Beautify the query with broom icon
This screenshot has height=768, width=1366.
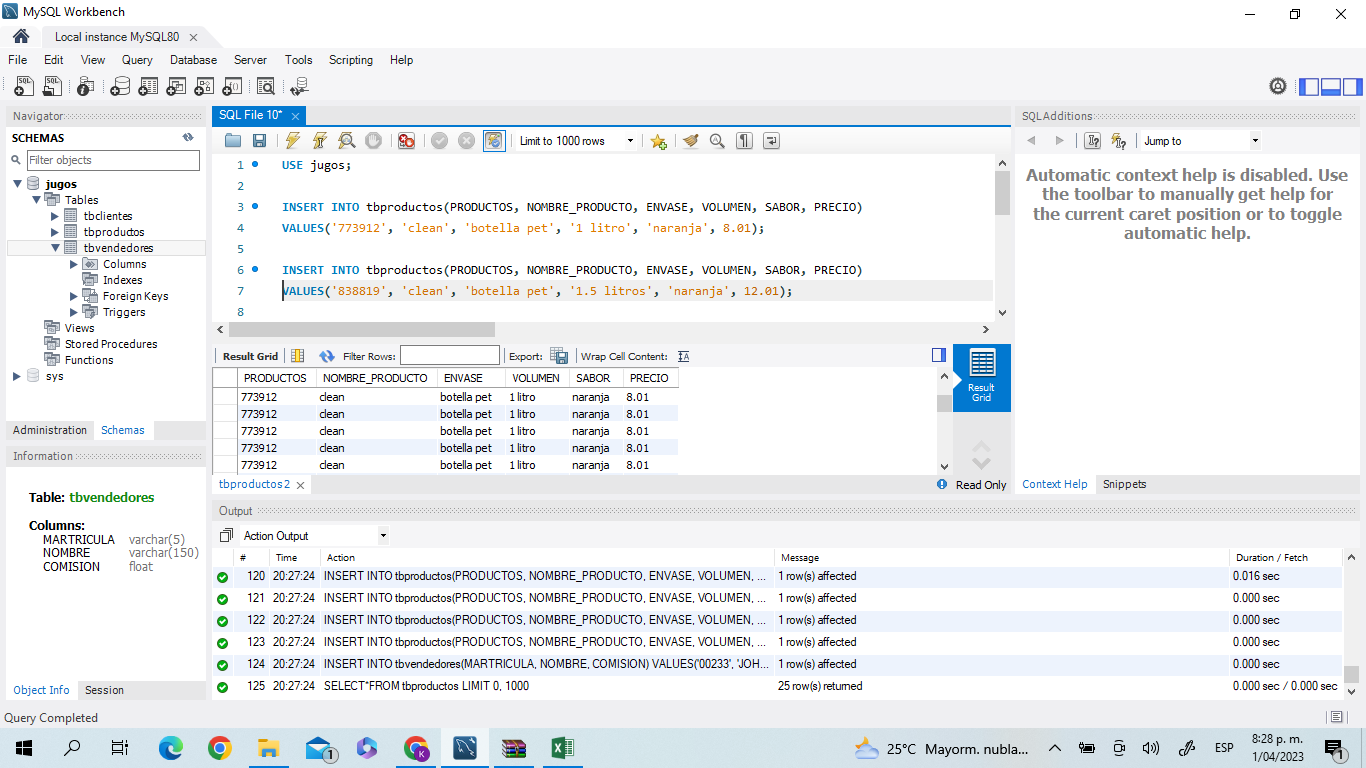tap(690, 141)
